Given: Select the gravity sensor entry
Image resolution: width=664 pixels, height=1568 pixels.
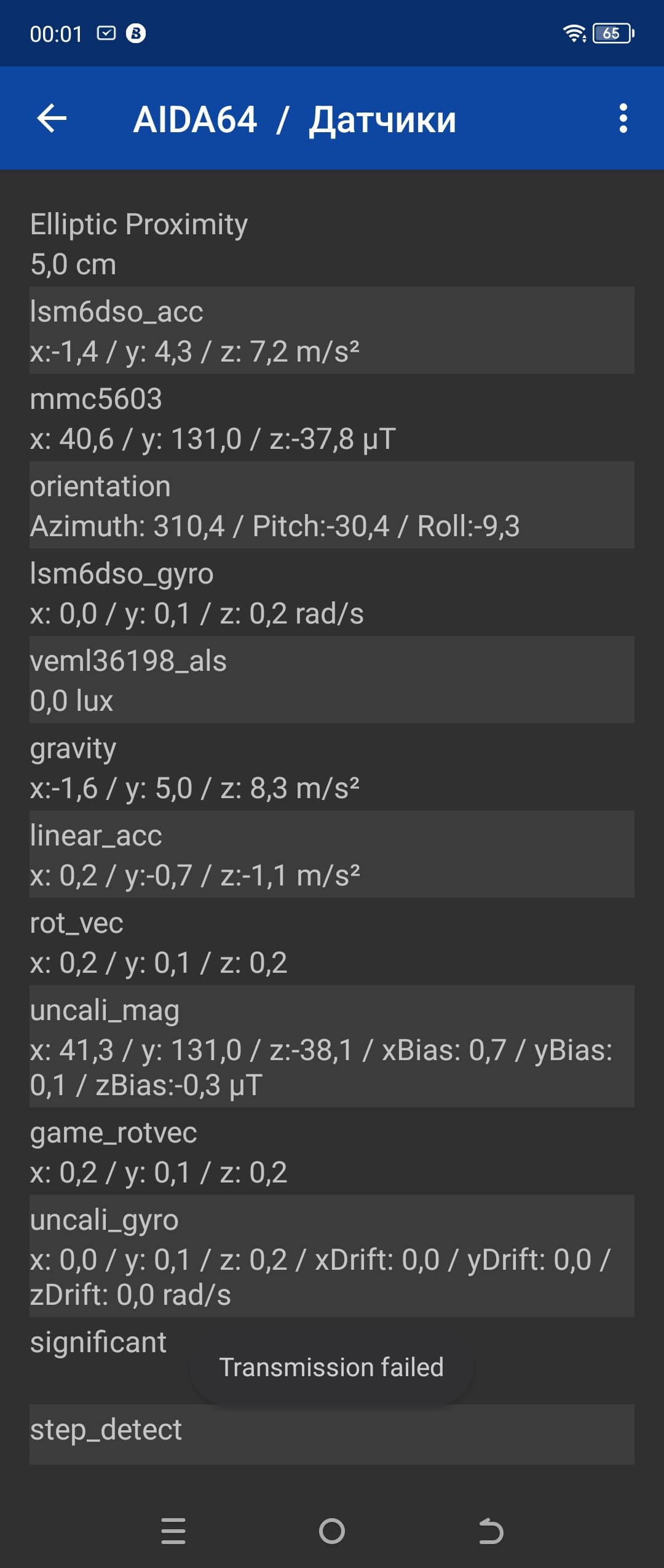Looking at the screenshot, I should click(x=331, y=767).
